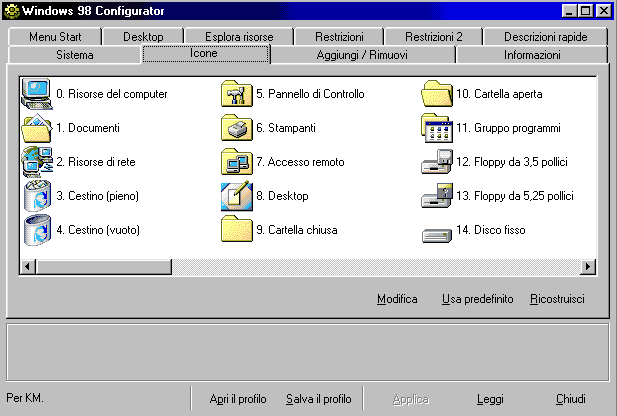Click the Modifica button
This screenshot has height=416, width=617.
pos(397,299)
